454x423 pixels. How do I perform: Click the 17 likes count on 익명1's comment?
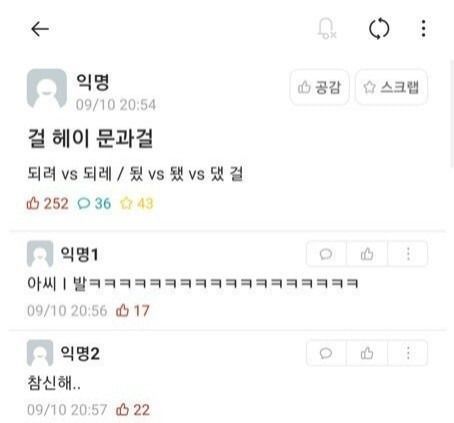[x=141, y=311]
